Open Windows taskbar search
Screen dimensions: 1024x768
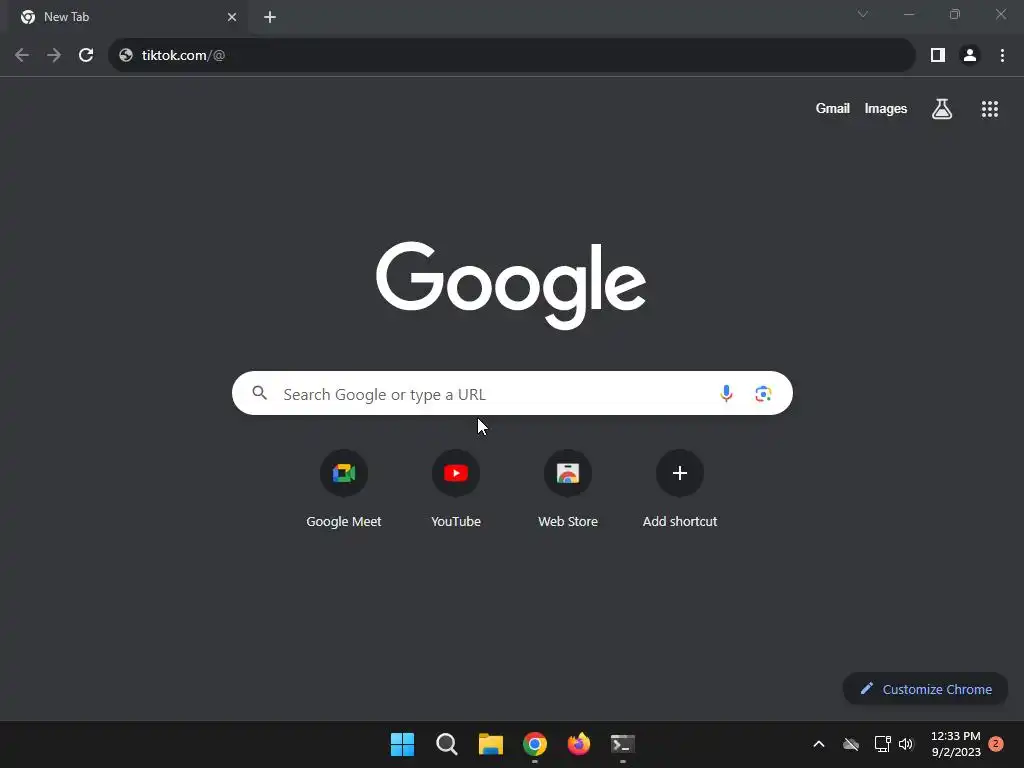pos(447,744)
